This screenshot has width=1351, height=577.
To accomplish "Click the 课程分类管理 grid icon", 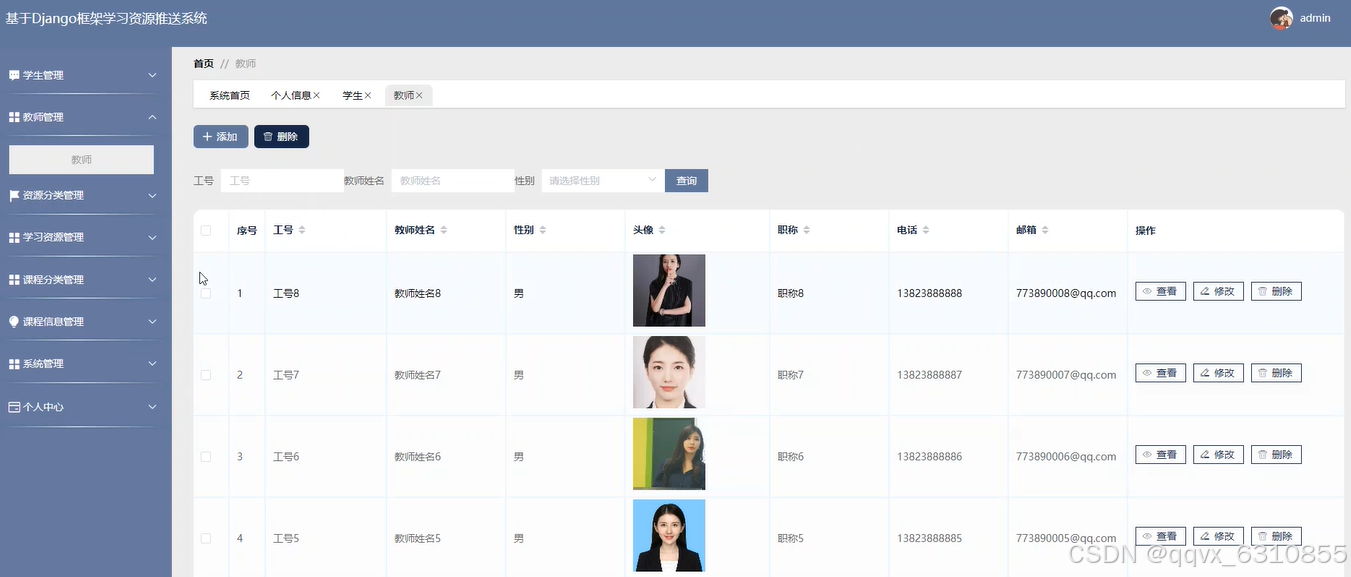I will point(14,279).
